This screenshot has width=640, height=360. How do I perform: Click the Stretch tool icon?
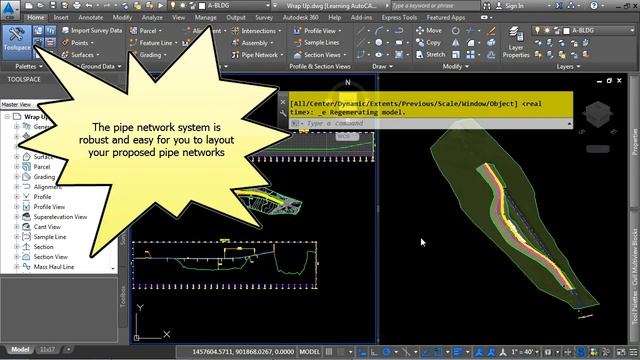(x=420, y=54)
